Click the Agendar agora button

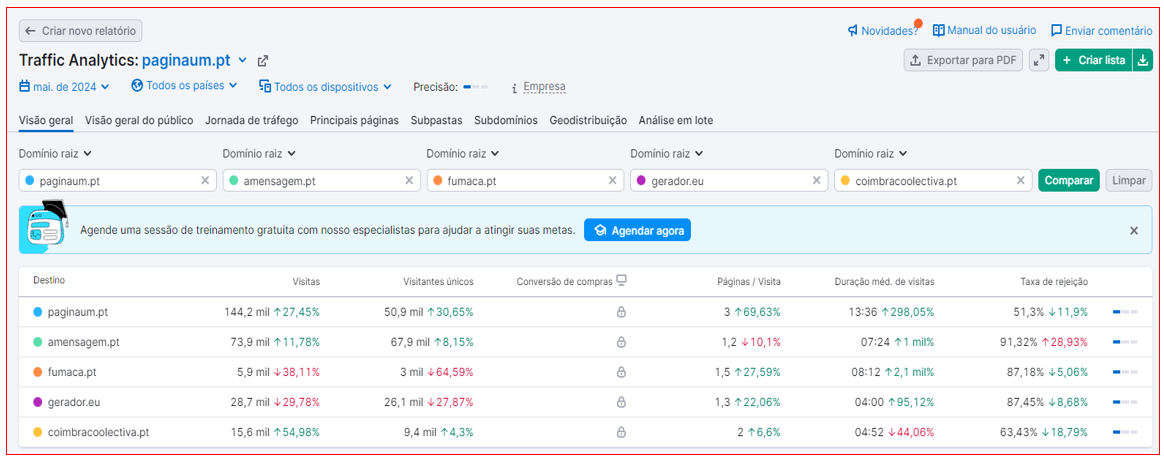tap(637, 230)
